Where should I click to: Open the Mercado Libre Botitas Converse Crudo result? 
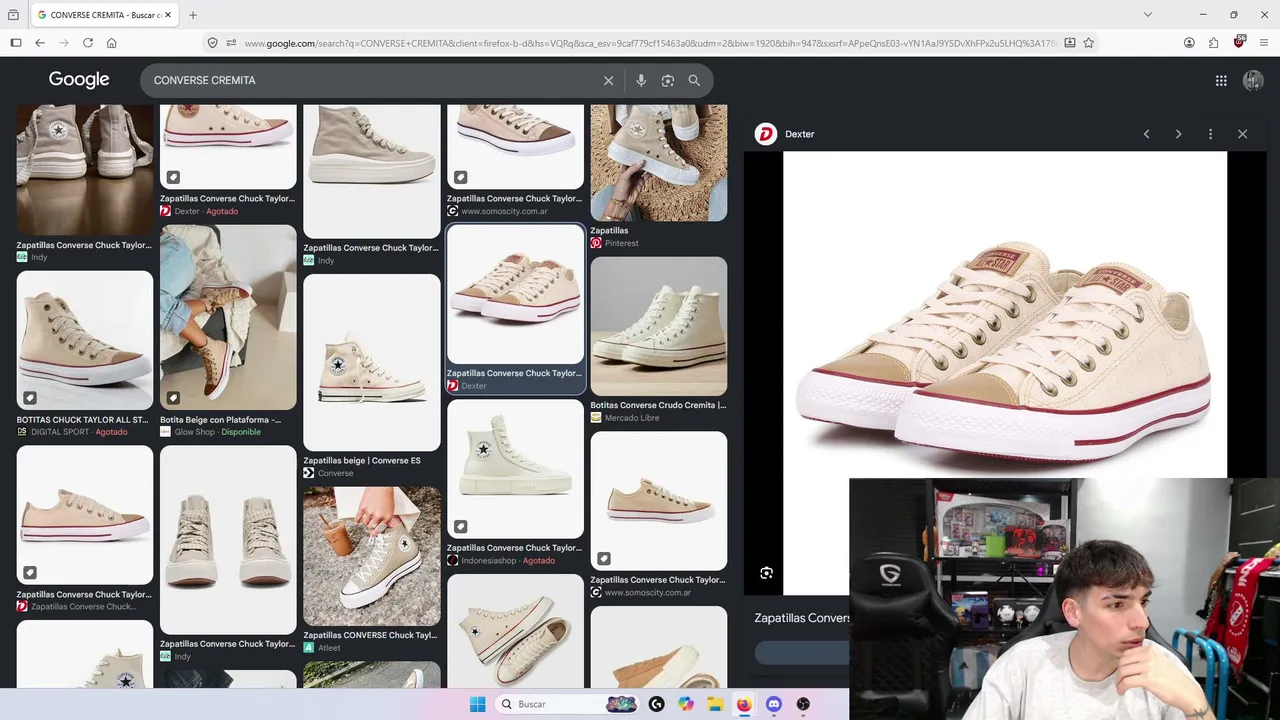click(x=659, y=326)
